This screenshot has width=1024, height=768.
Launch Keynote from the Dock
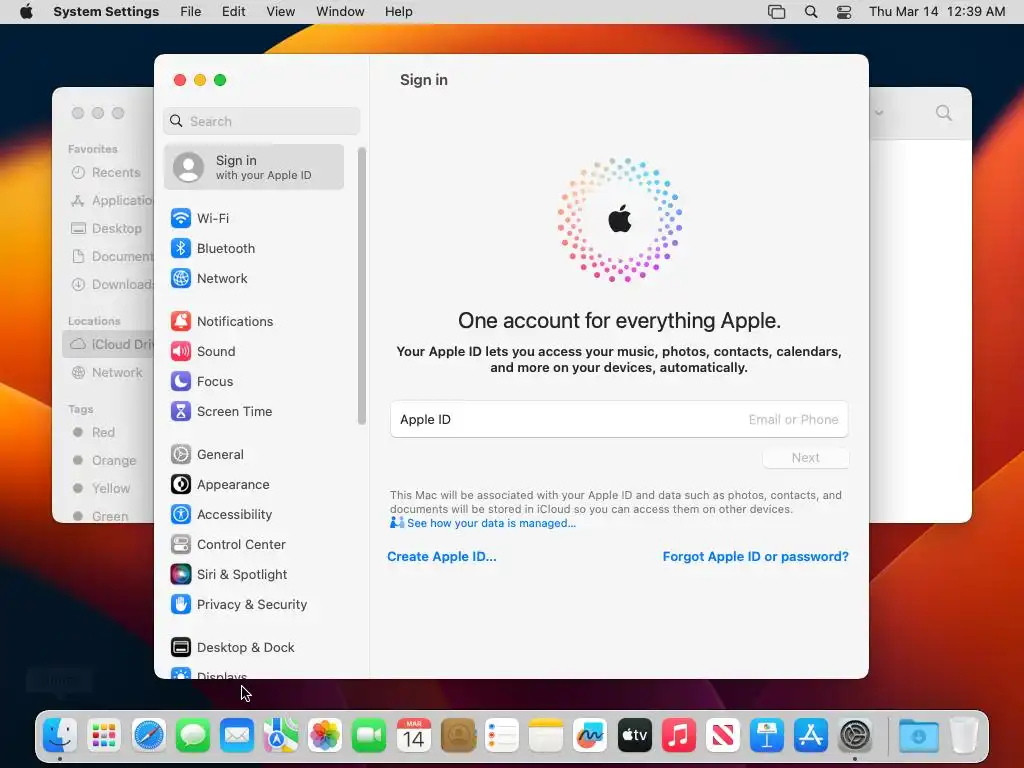(x=767, y=735)
